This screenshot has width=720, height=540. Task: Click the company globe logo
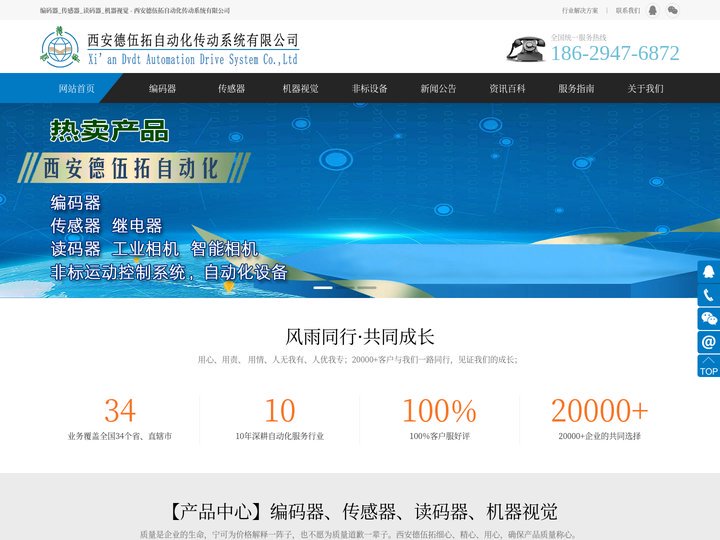coord(60,47)
